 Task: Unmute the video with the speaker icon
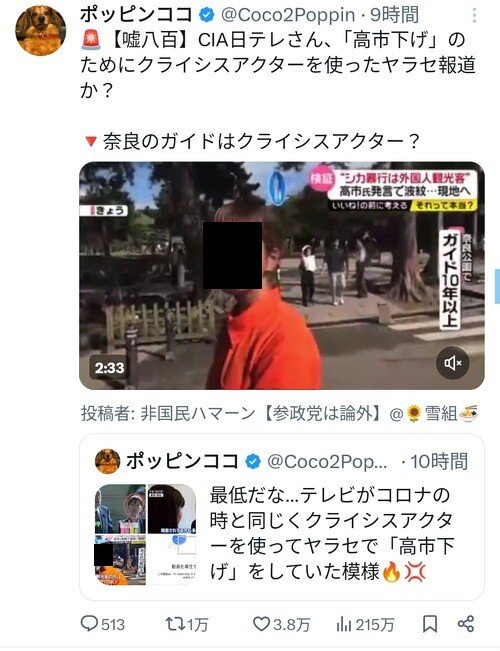[x=453, y=363]
